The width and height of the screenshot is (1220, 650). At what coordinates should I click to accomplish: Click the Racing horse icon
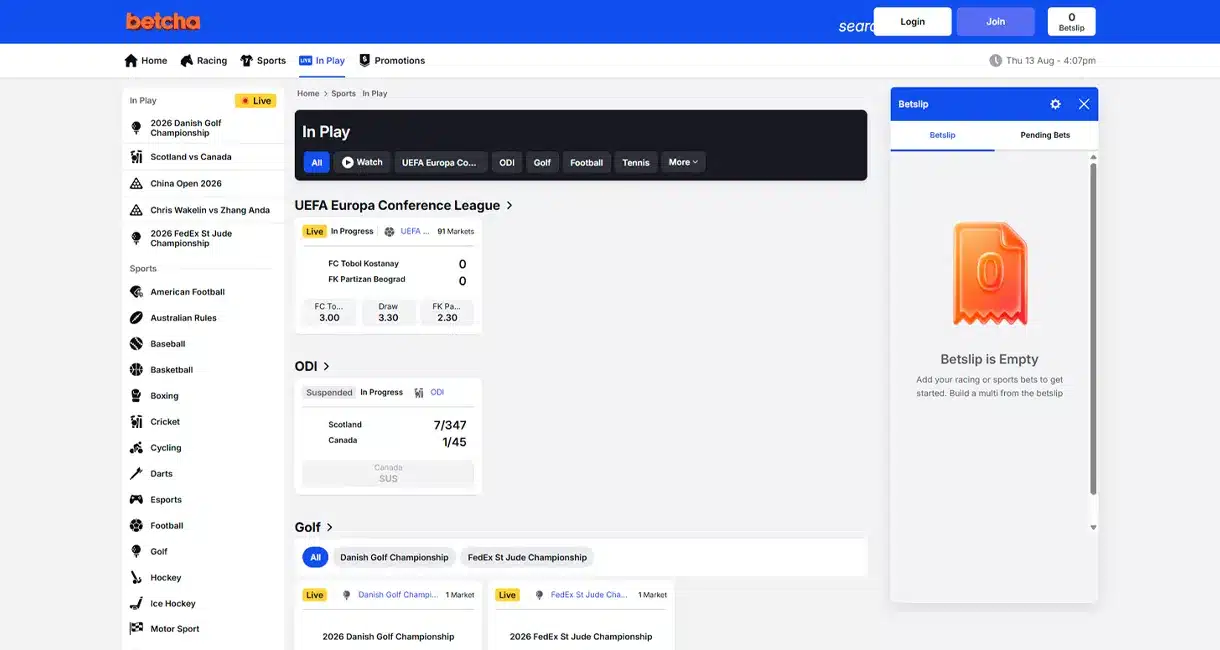pos(187,60)
